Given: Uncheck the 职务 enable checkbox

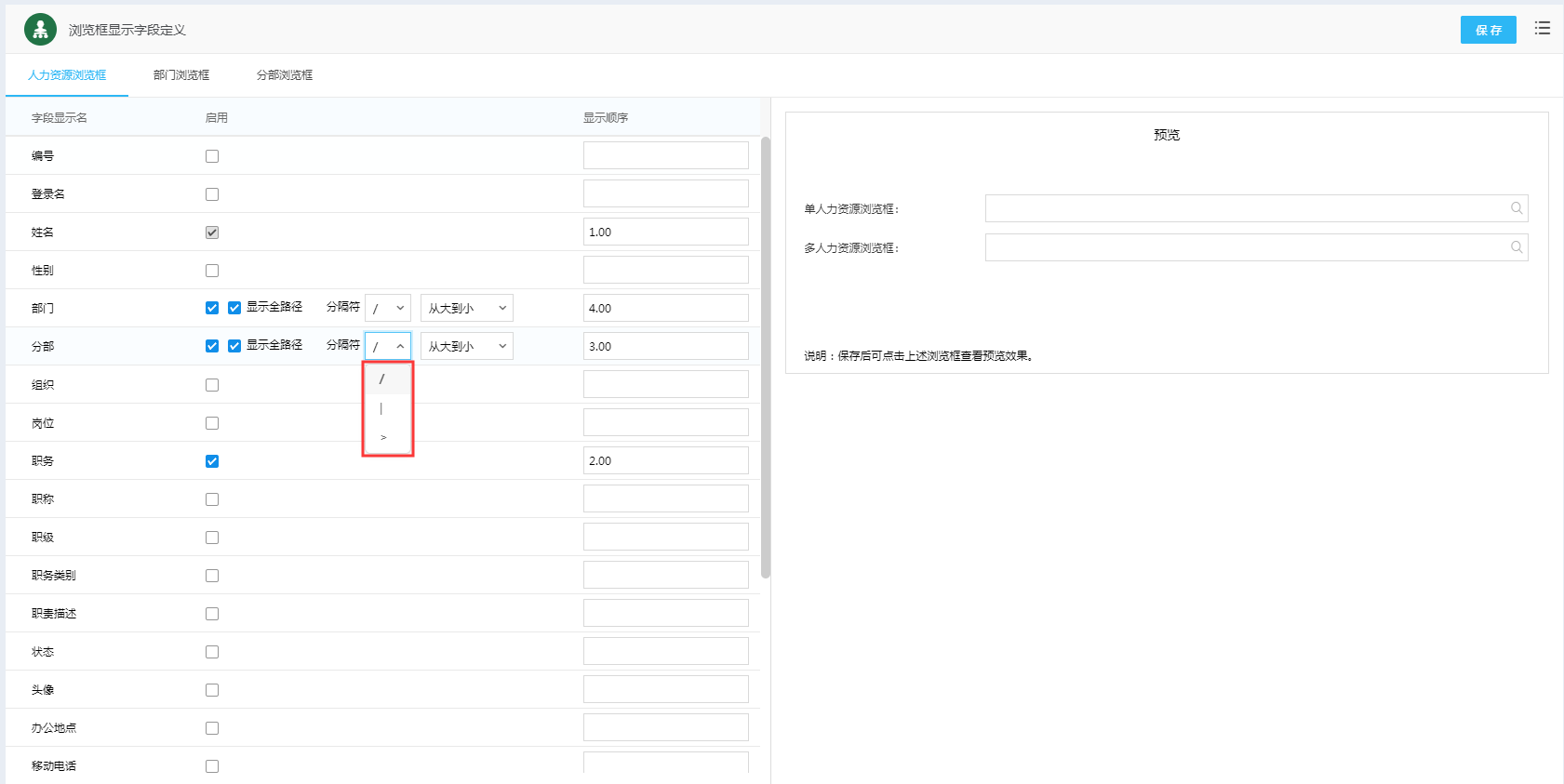Looking at the screenshot, I should (212, 461).
